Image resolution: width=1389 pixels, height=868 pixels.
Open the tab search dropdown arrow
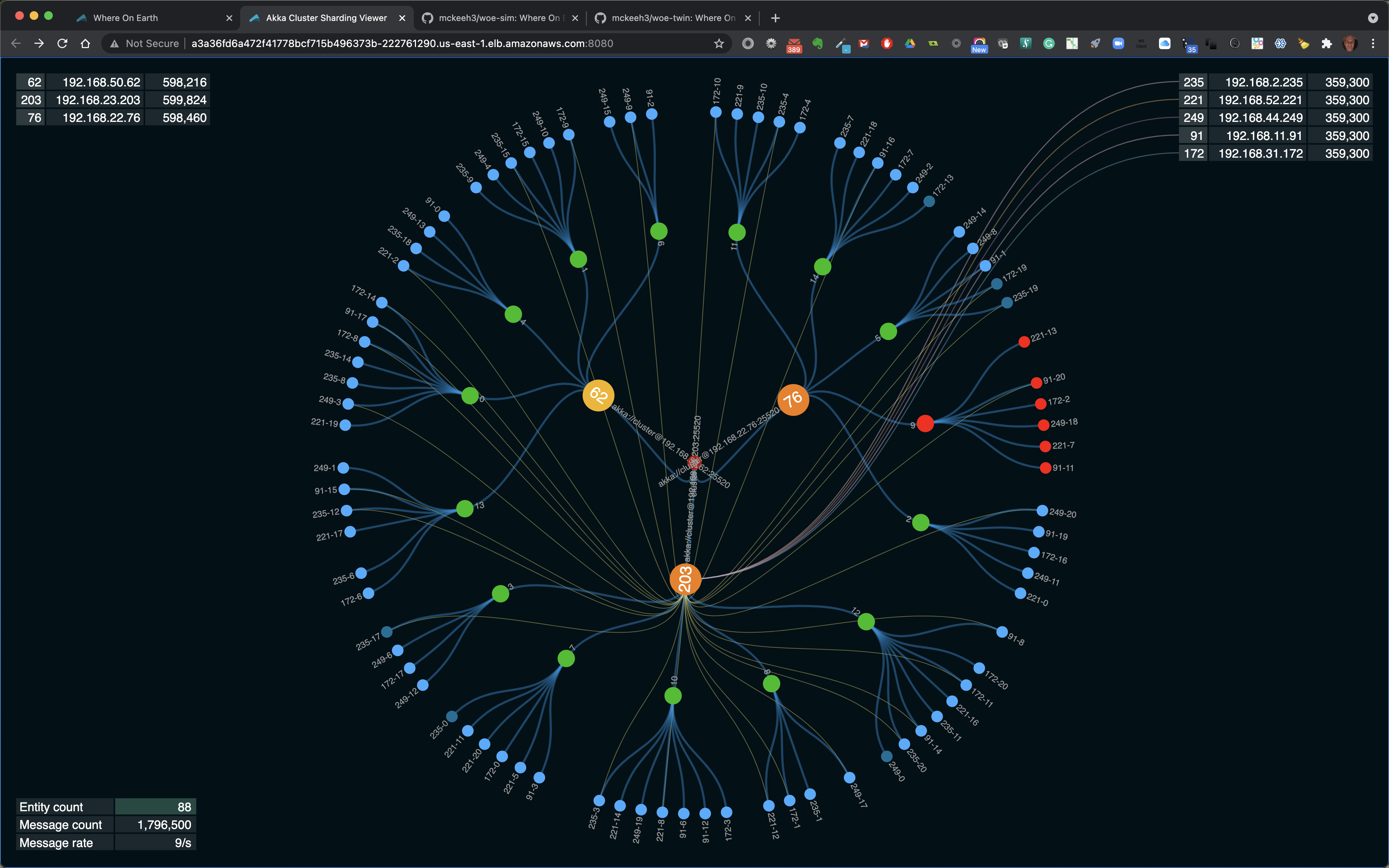(x=1372, y=18)
